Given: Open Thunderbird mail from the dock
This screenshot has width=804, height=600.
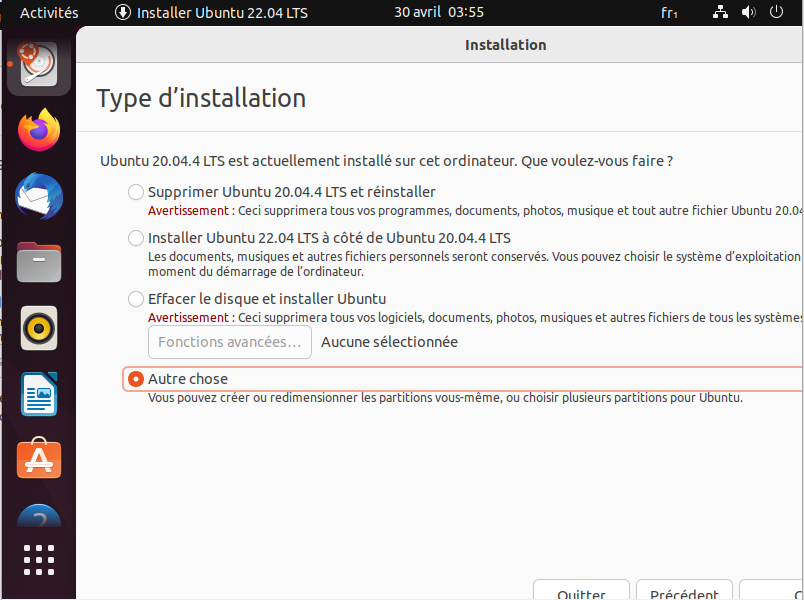Looking at the screenshot, I should click(x=39, y=196).
